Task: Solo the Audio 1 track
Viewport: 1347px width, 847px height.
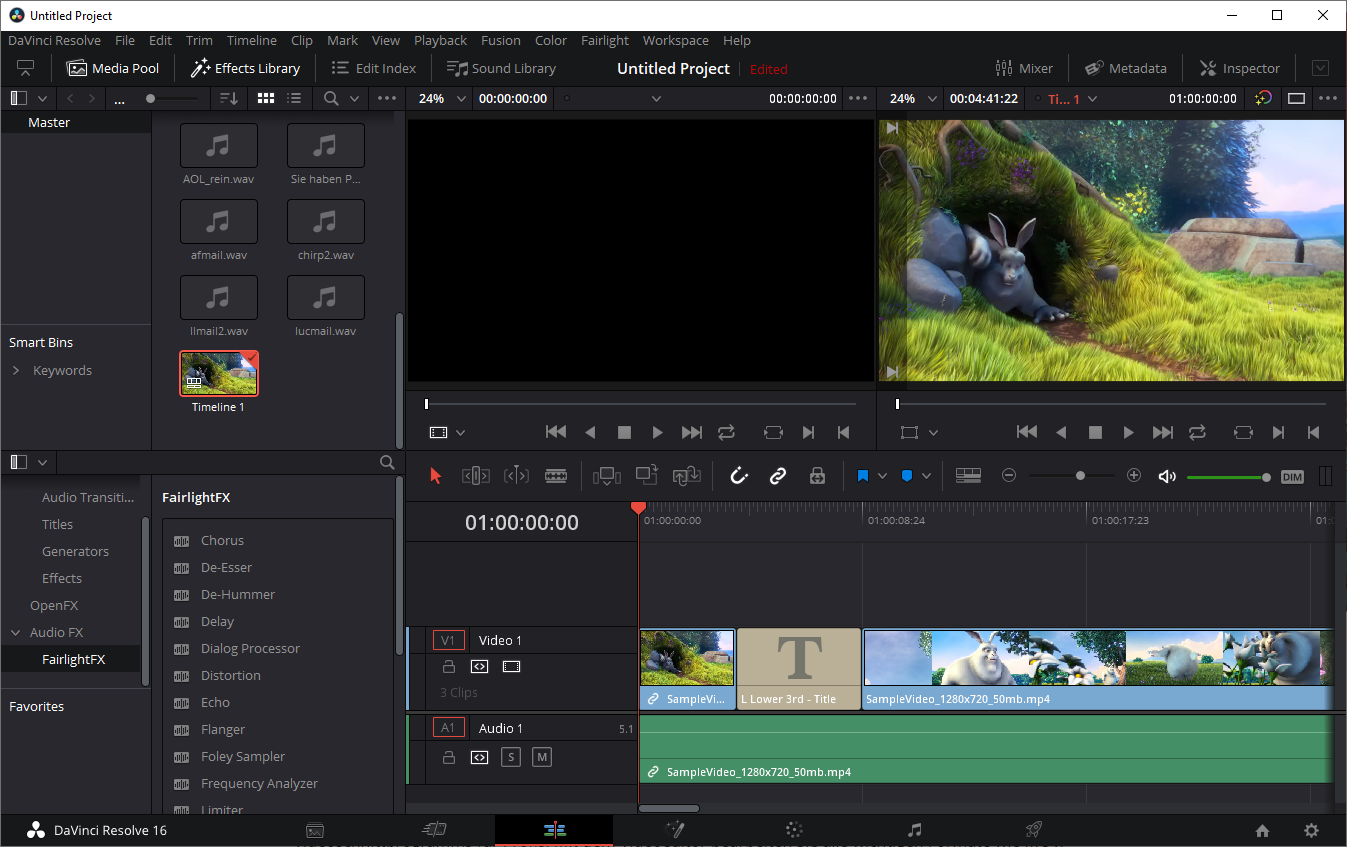Action: 511,757
